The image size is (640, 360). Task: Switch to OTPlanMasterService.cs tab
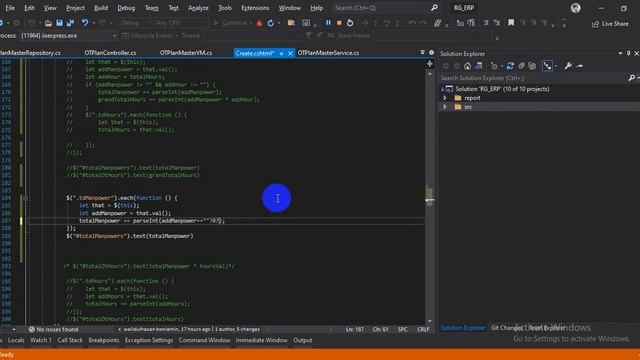tap(328, 53)
